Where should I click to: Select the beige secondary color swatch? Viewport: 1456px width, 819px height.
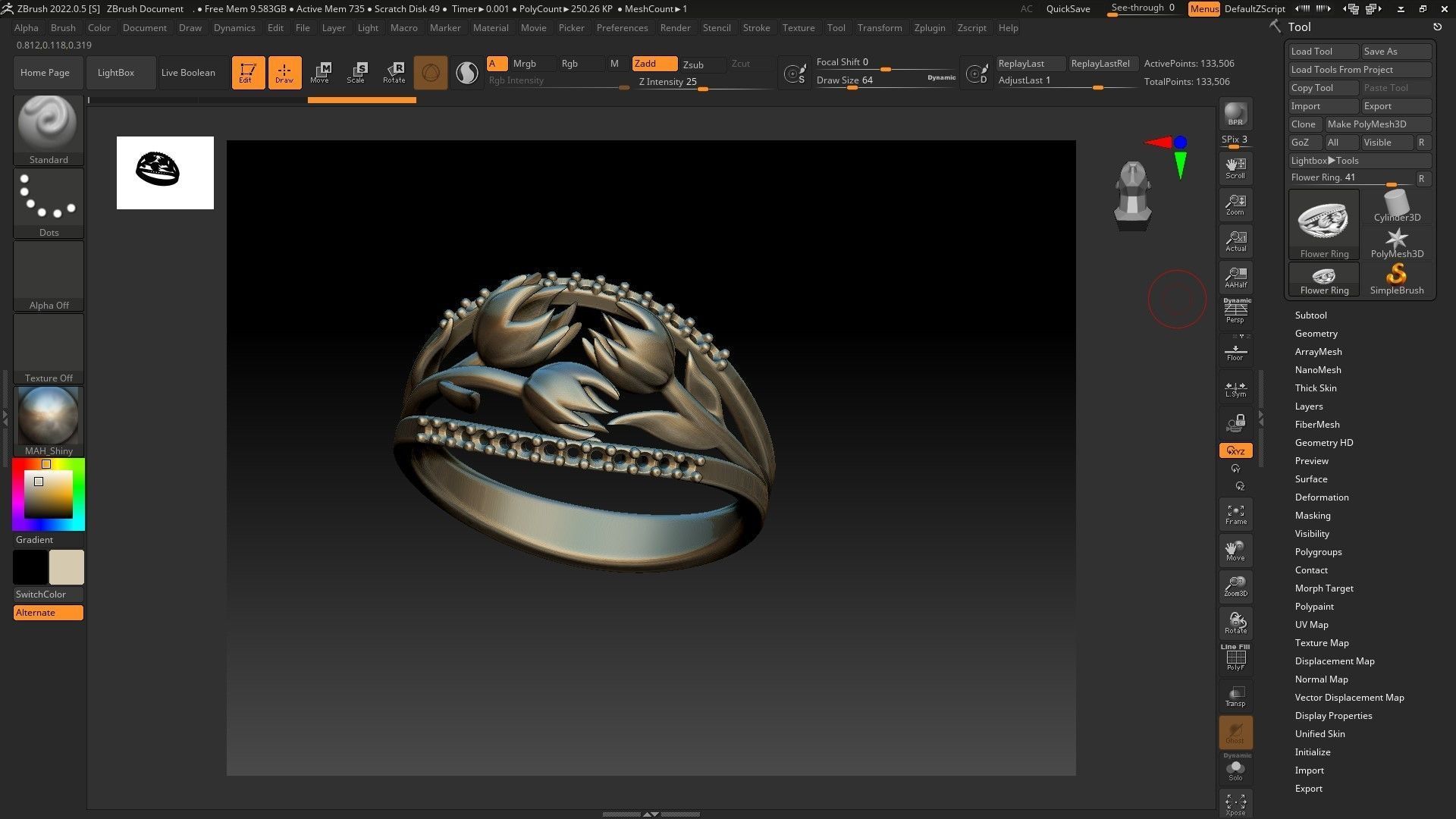67,567
